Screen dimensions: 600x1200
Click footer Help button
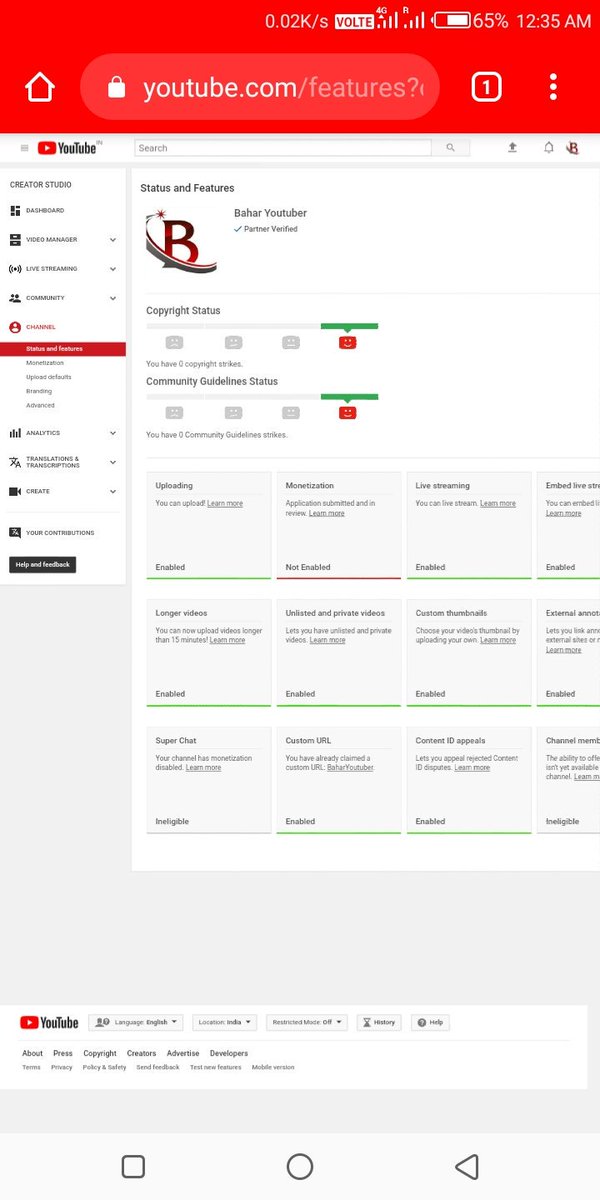[x=430, y=1022]
